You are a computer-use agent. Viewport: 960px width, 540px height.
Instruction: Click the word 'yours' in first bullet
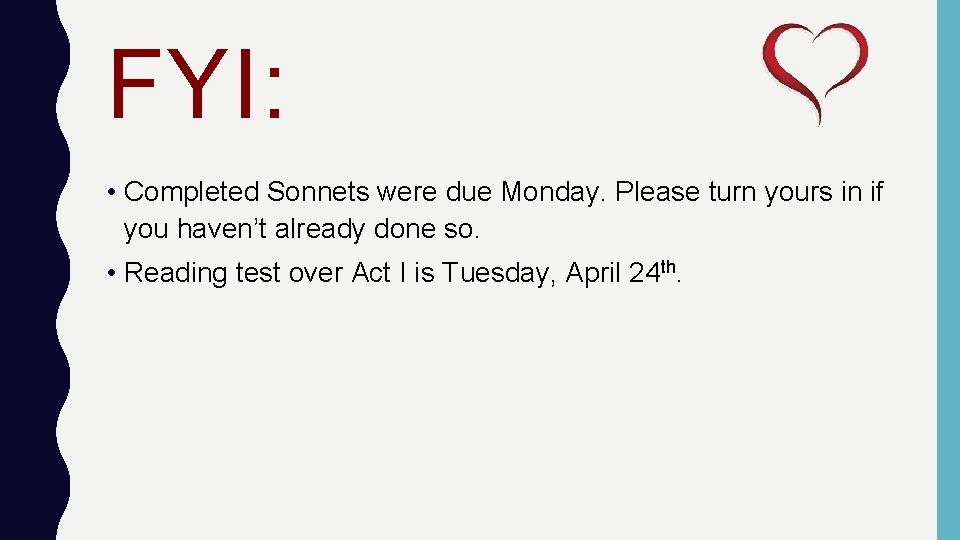(x=799, y=193)
